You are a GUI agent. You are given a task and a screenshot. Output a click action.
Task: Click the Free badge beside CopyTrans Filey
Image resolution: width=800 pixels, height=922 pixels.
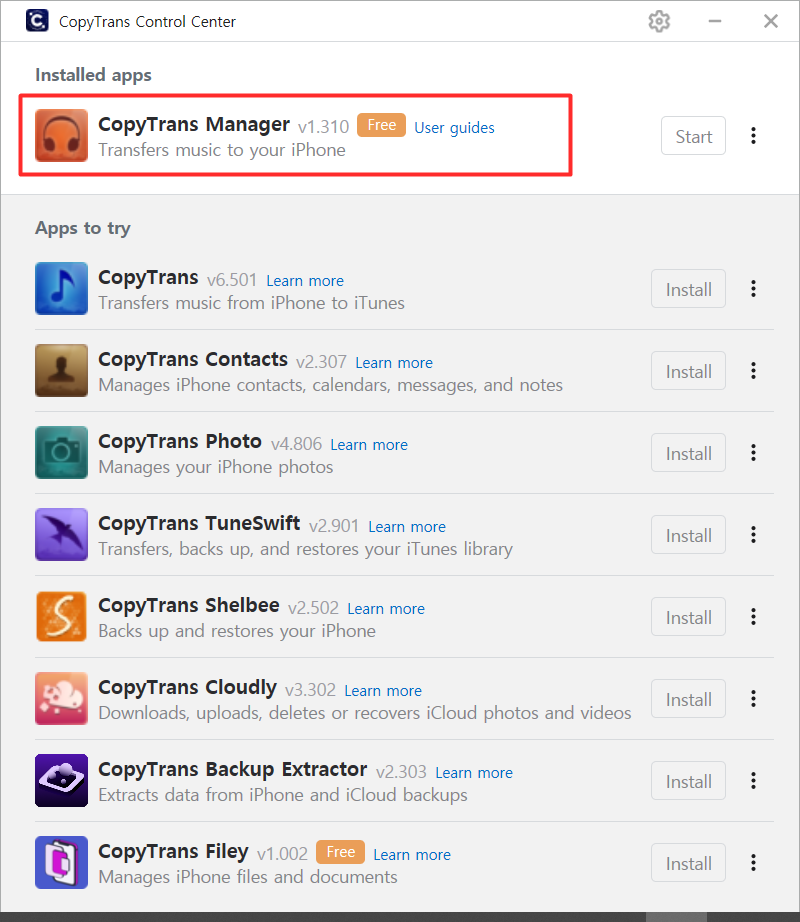point(340,852)
